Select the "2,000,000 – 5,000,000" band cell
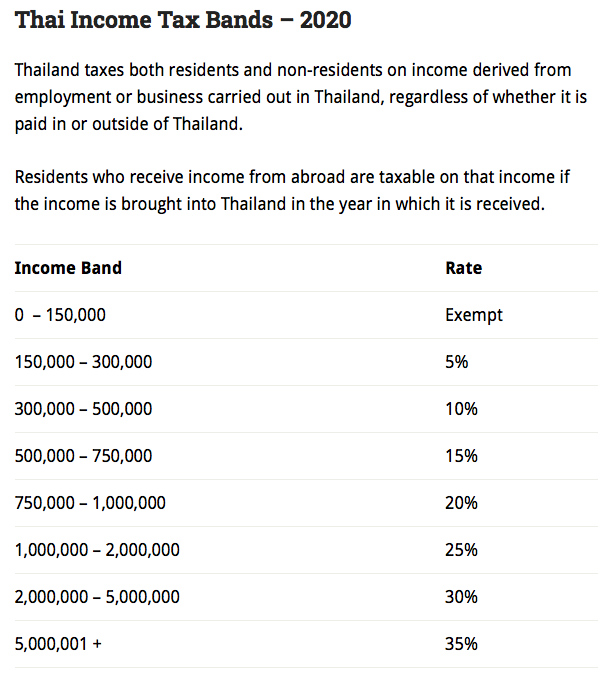 [x=98, y=597]
